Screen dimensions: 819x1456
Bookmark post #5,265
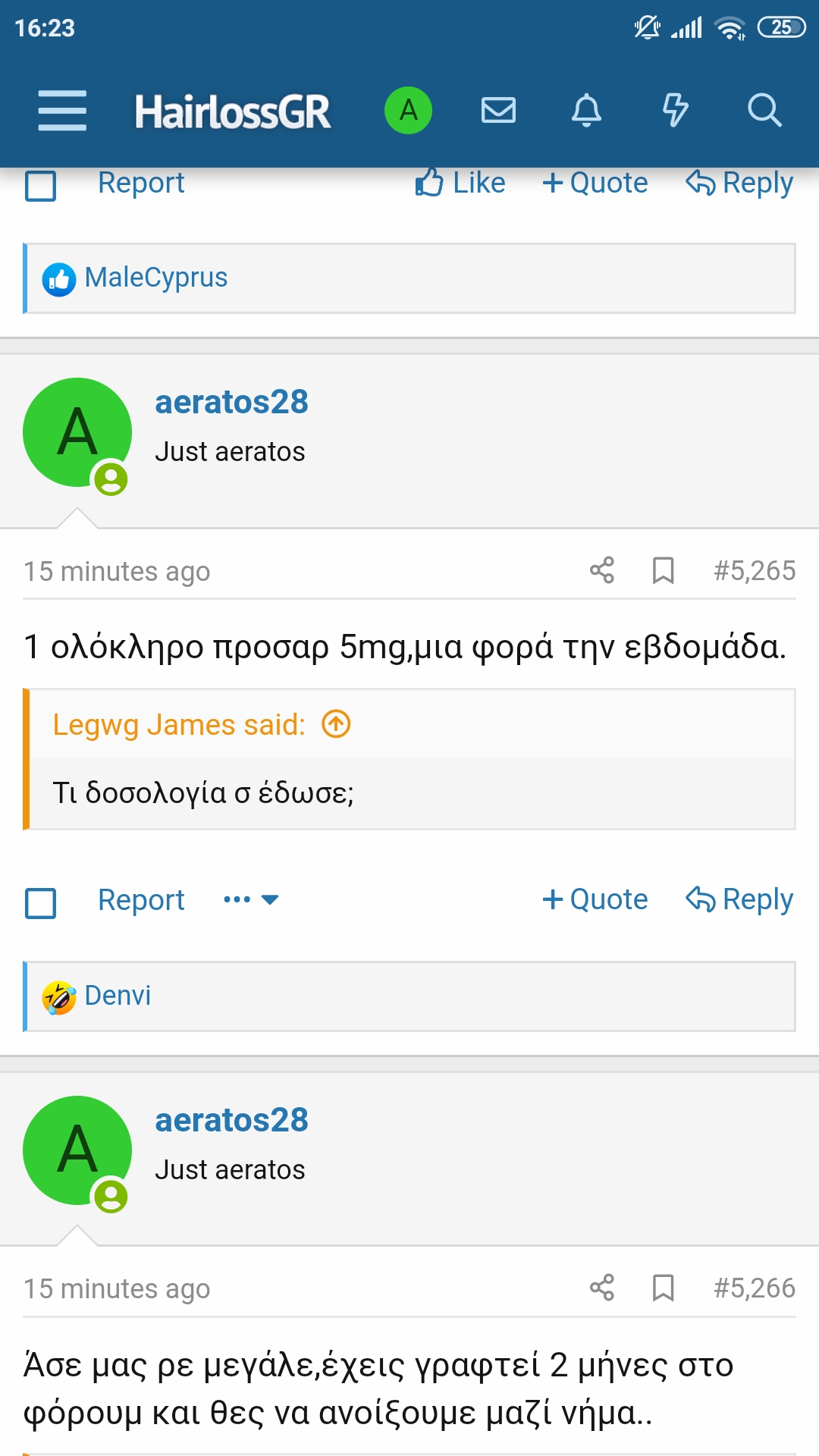point(664,570)
